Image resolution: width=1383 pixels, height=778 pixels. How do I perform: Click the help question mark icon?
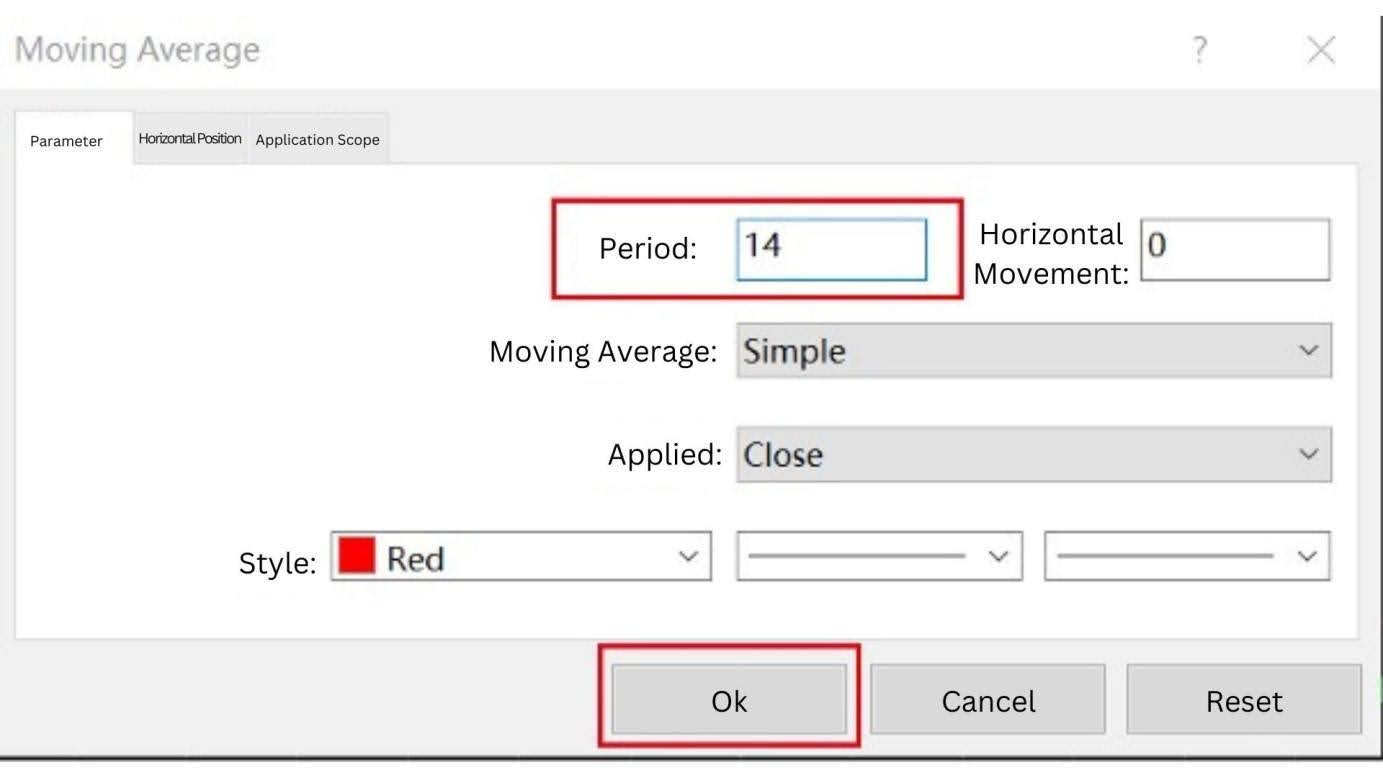click(1199, 48)
